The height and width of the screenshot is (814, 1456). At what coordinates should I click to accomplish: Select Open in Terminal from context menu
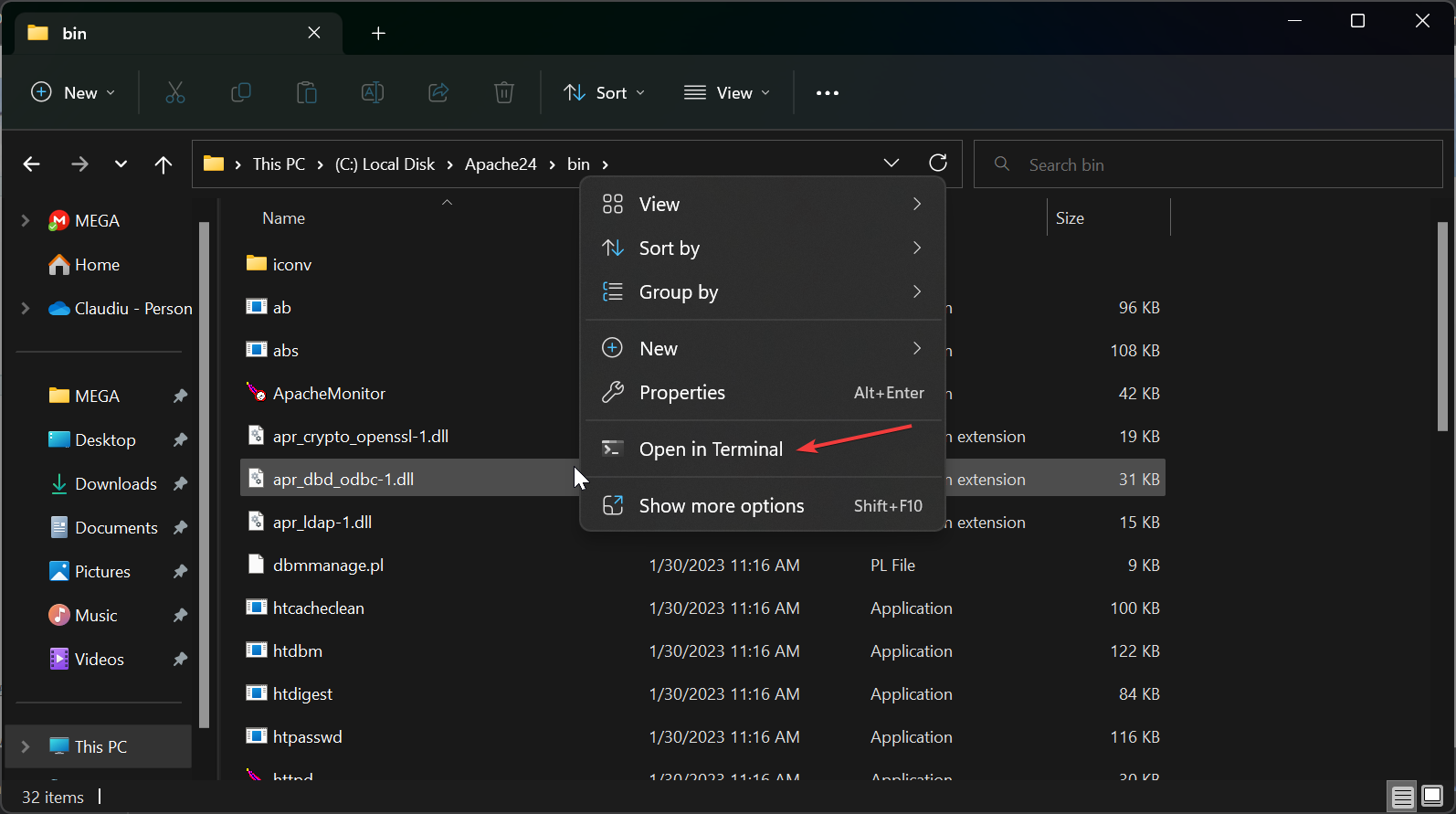point(711,449)
